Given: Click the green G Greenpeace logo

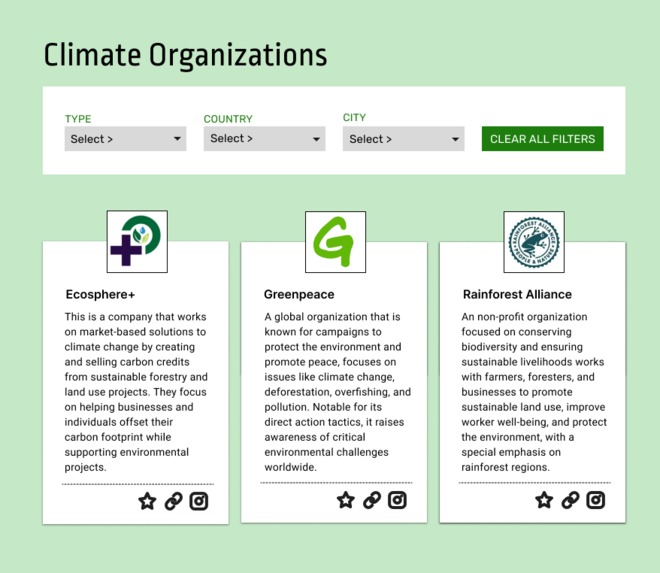Looking at the screenshot, I should tap(335, 242).
